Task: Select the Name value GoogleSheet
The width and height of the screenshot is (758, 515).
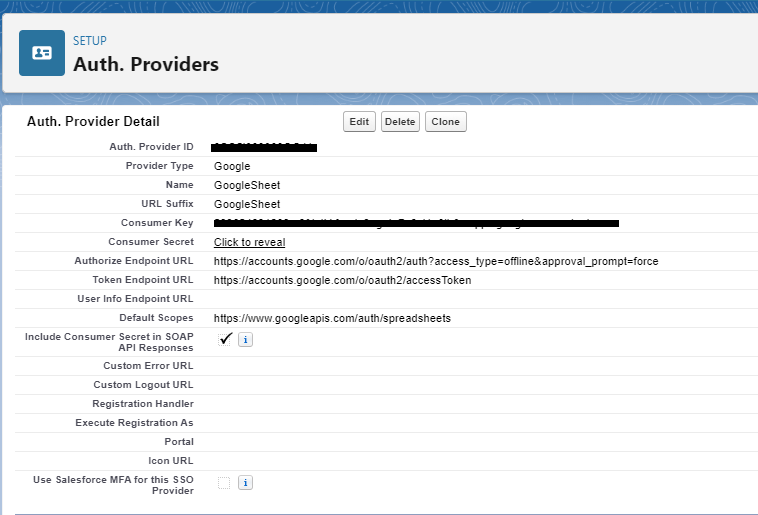Action: pos(247,185)
